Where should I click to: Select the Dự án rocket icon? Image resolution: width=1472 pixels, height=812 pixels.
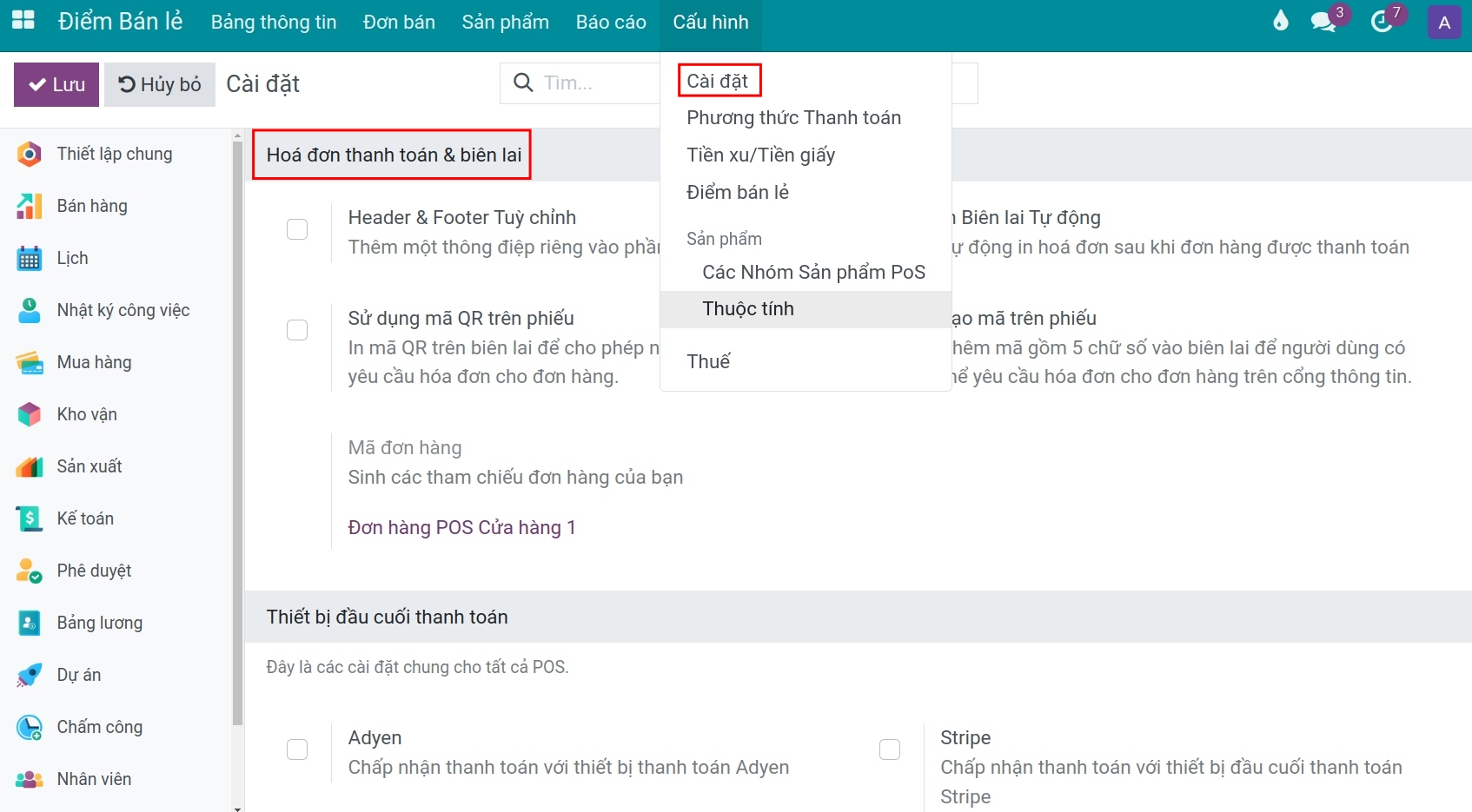point(30,676)
